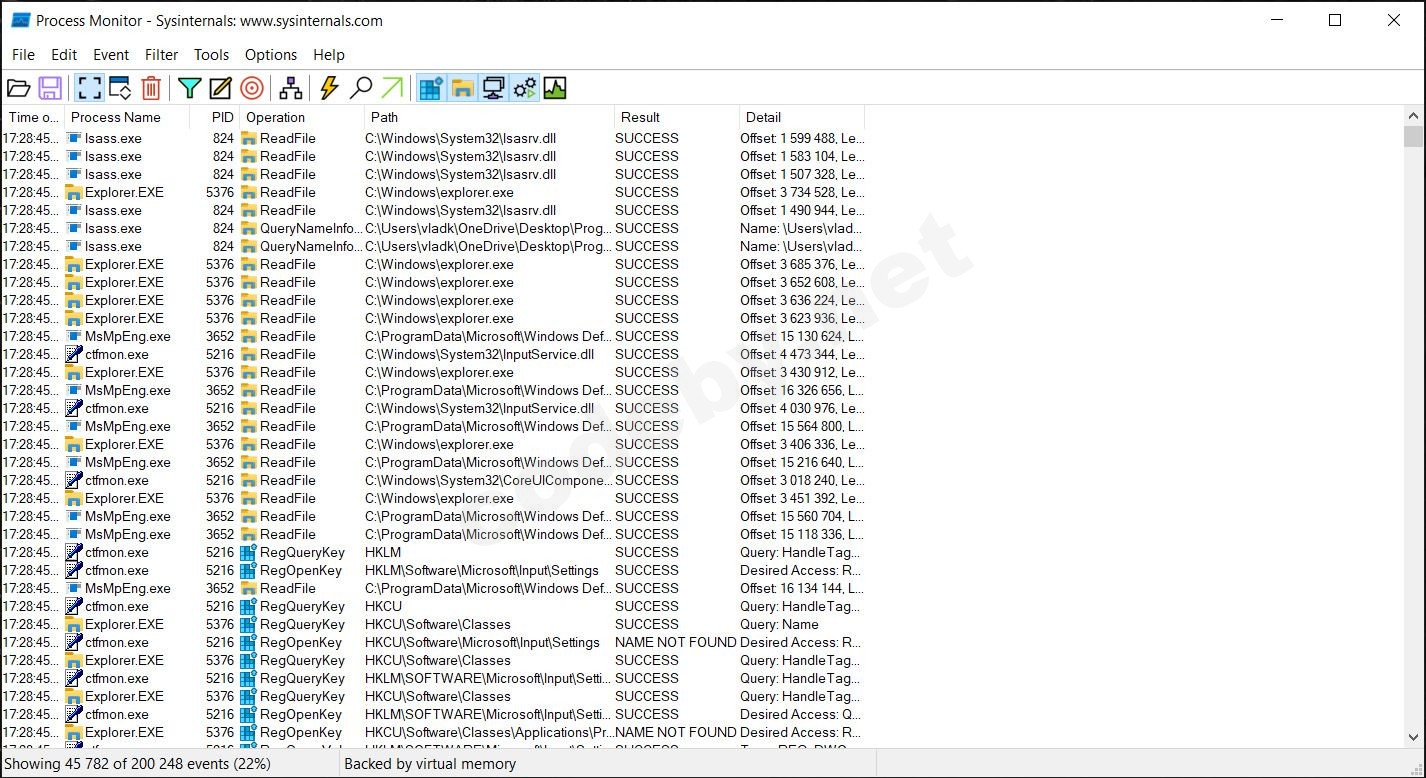Click the green Jump To arrow icon
Image resolution: width=1426 pixels, height=778 pixels.
392,89
